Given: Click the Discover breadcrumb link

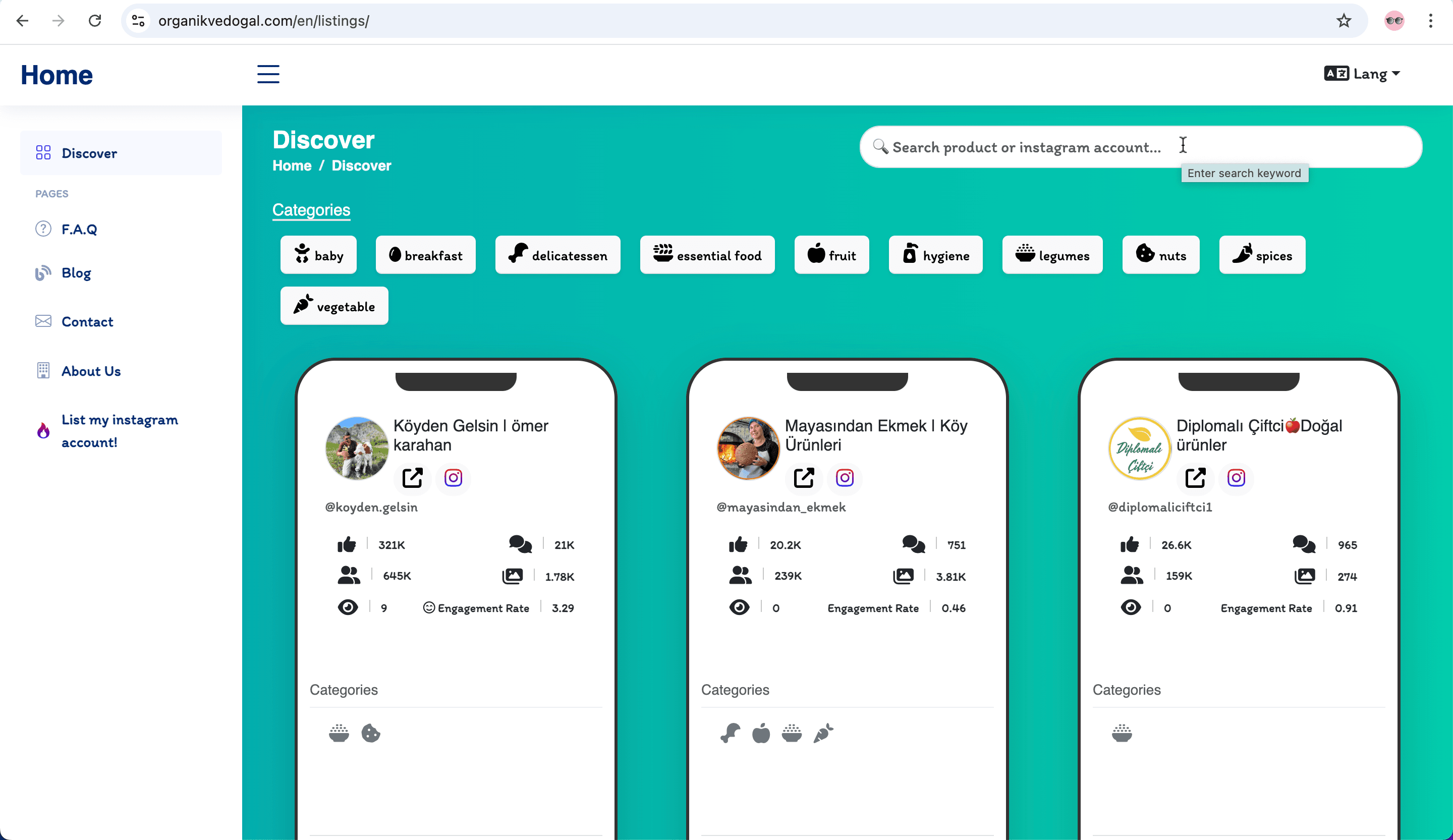Looking at the screenshot, I should pyautogui.click(x=361, y=165).
